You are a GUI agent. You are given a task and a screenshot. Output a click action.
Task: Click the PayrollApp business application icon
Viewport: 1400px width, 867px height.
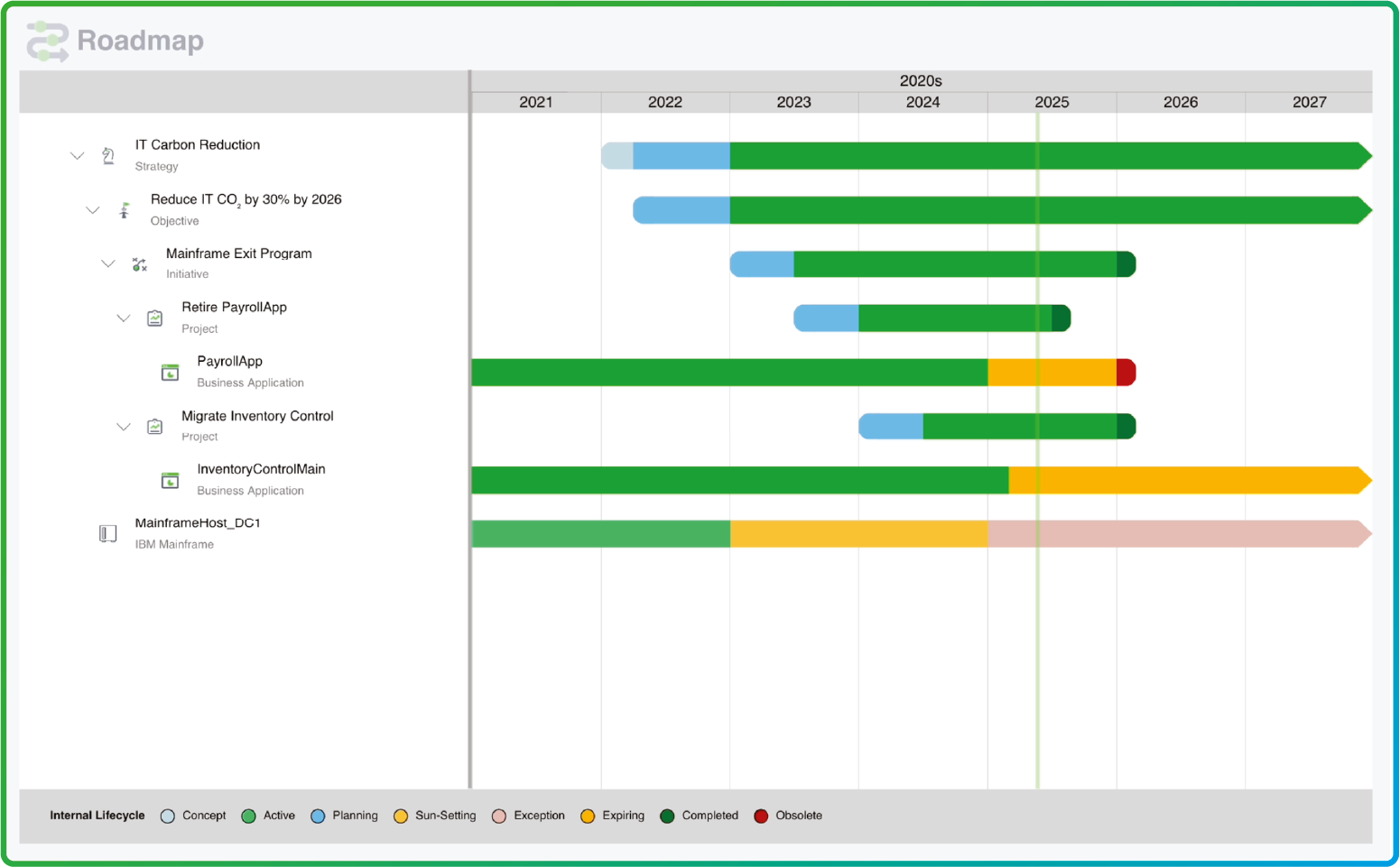tap(170, 373)
